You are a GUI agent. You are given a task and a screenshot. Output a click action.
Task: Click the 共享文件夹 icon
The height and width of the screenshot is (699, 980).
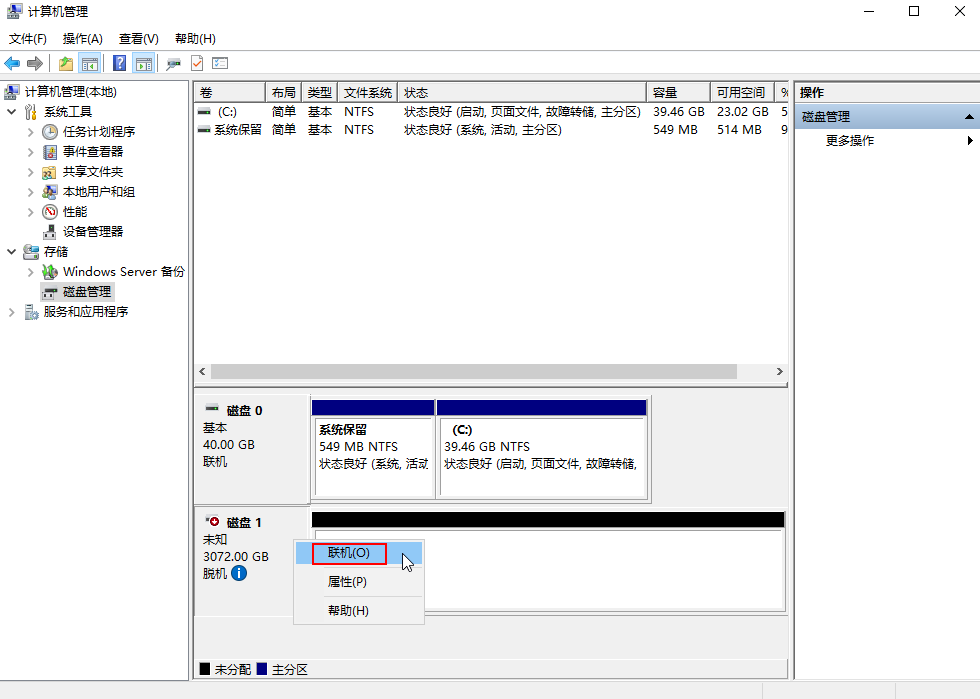coord(50,172)
